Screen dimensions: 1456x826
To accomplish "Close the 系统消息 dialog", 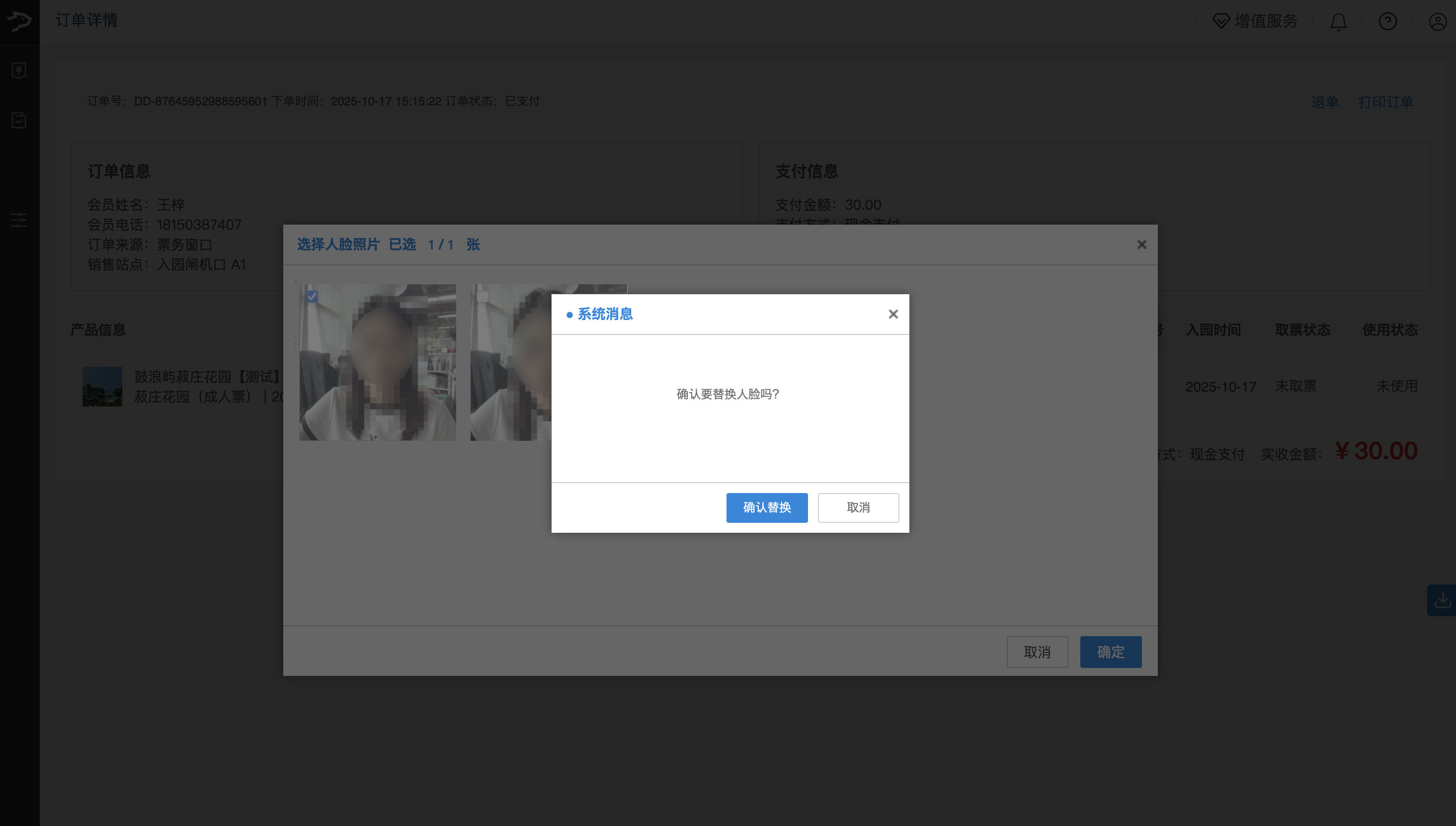I will point(893,314).
